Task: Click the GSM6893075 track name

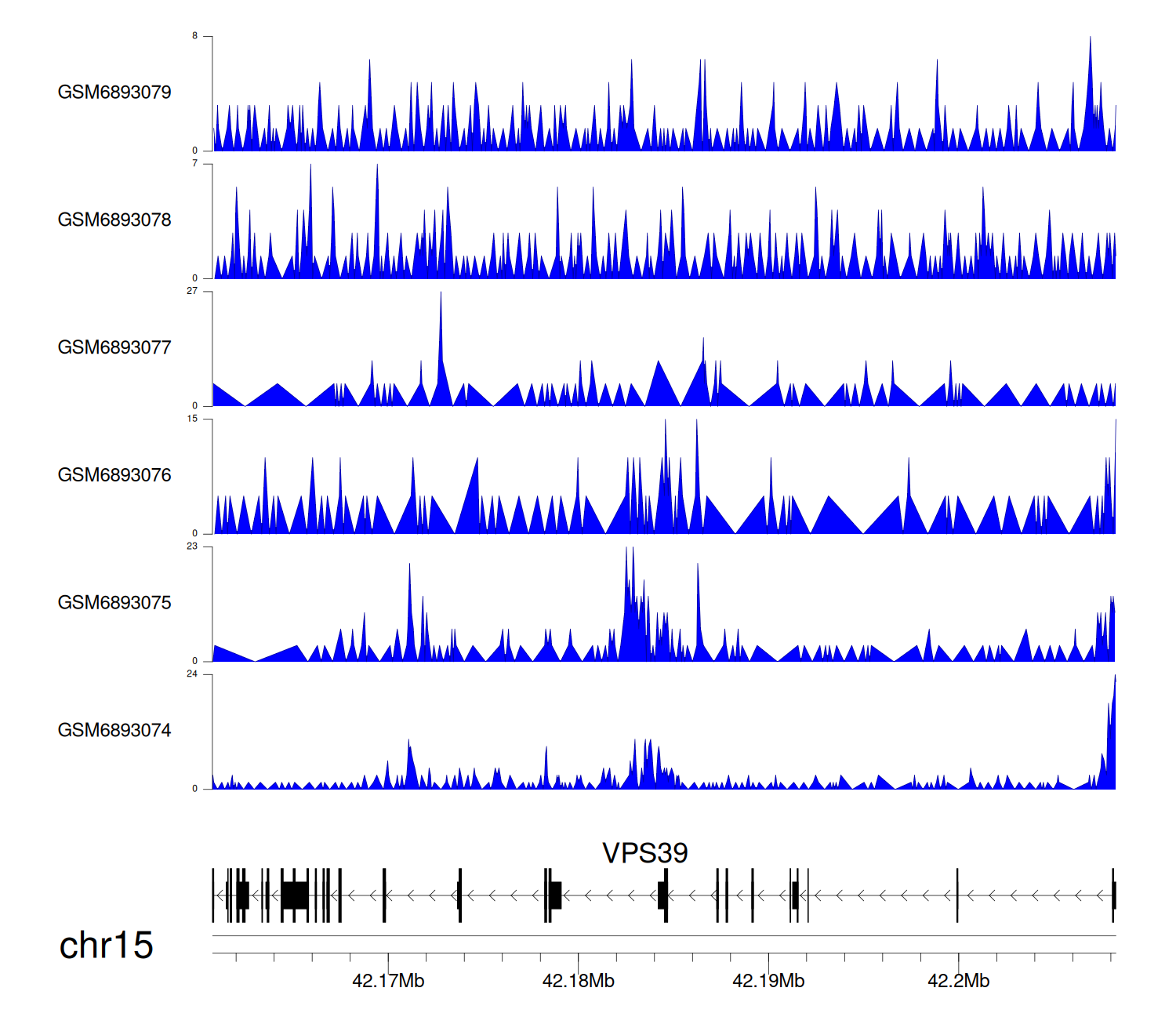Action: coord(114,603)
